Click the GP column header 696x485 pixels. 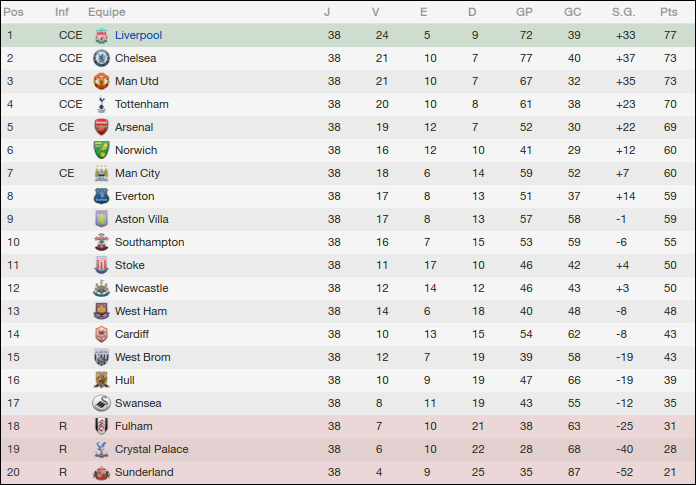click(x=524, y=12)
